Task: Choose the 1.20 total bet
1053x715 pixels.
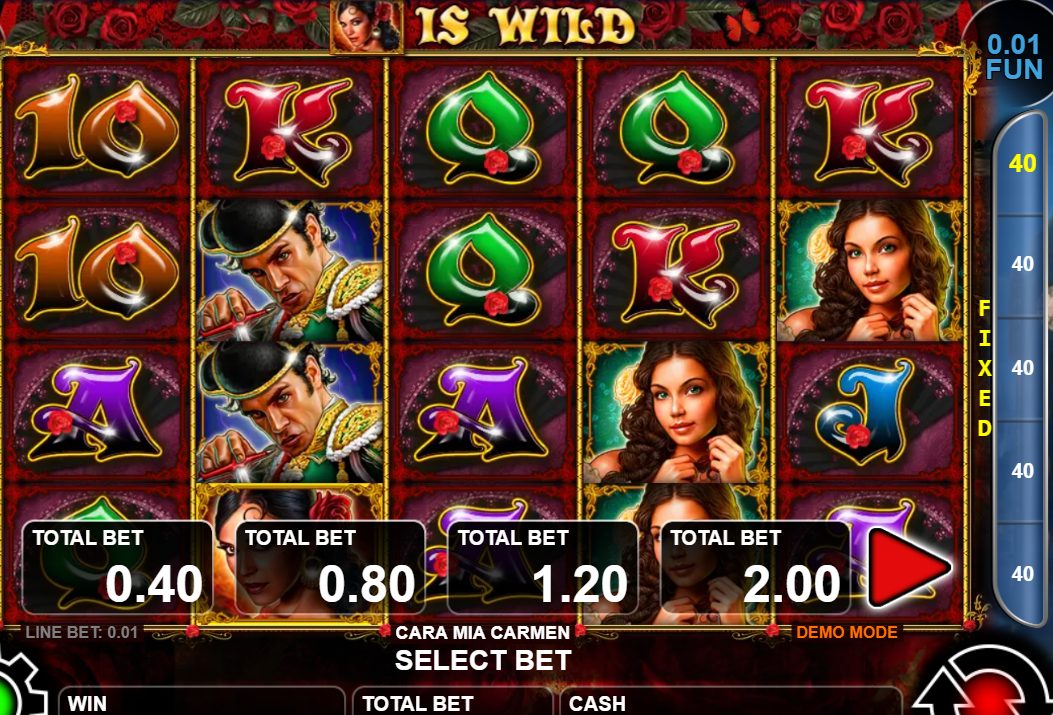Action: pyautogui.click(x=543, y=567)
